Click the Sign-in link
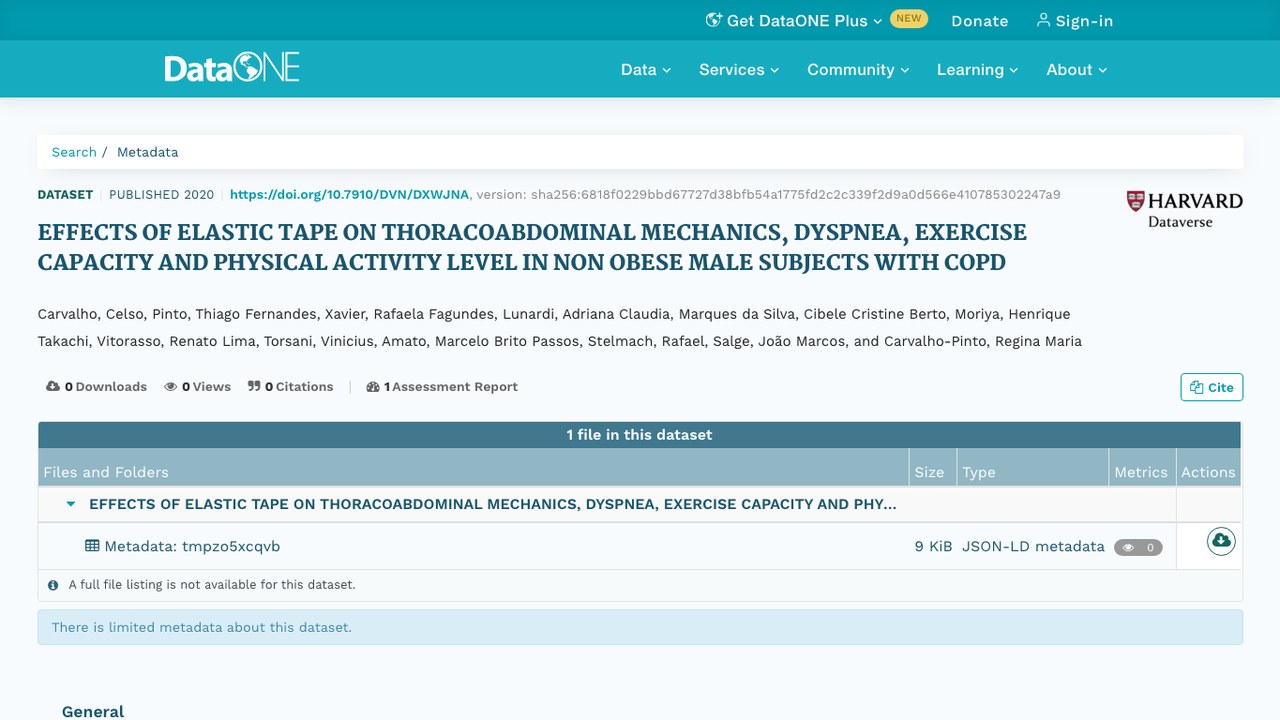Image resolution: width=1280 pixels, height=720 pixels. point(1075,21)
